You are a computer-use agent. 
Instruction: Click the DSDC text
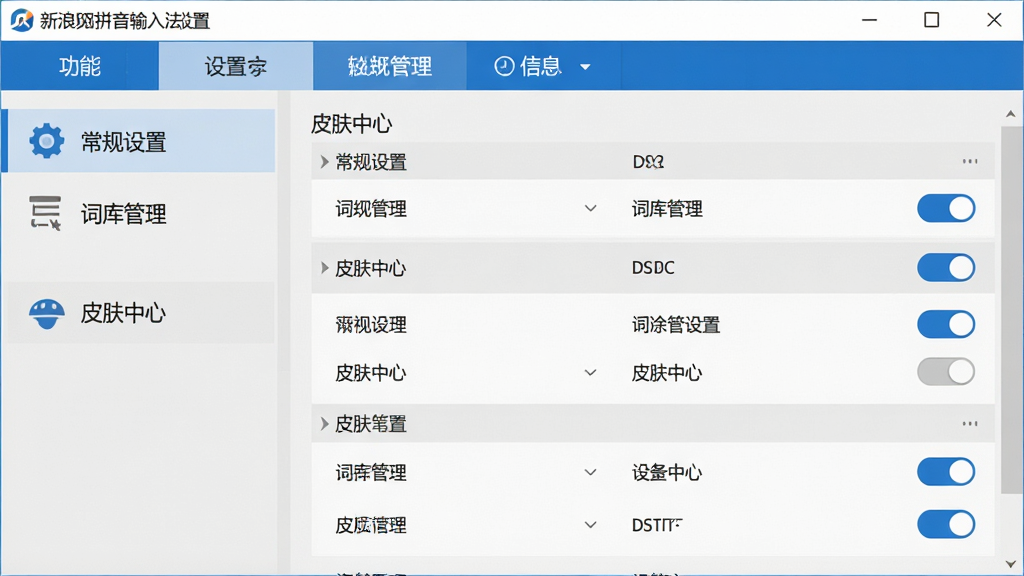pyautogui.click(x=653, y=268)
